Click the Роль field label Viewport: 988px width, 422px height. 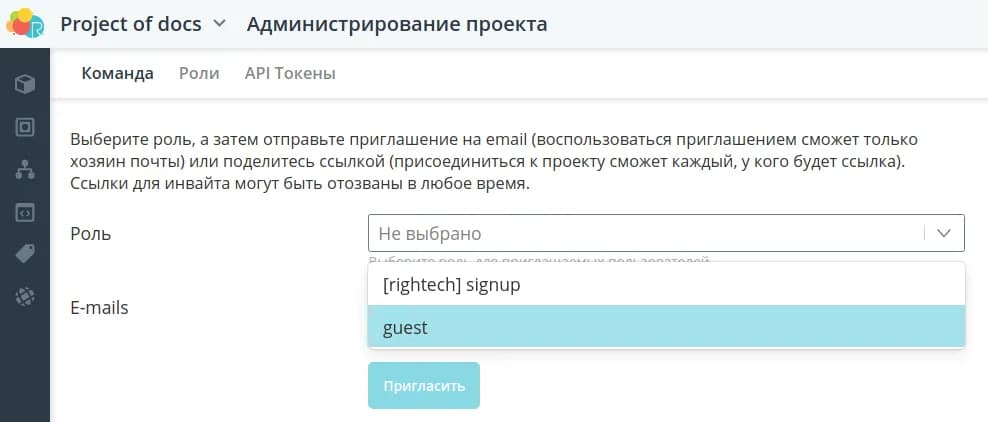91,233
